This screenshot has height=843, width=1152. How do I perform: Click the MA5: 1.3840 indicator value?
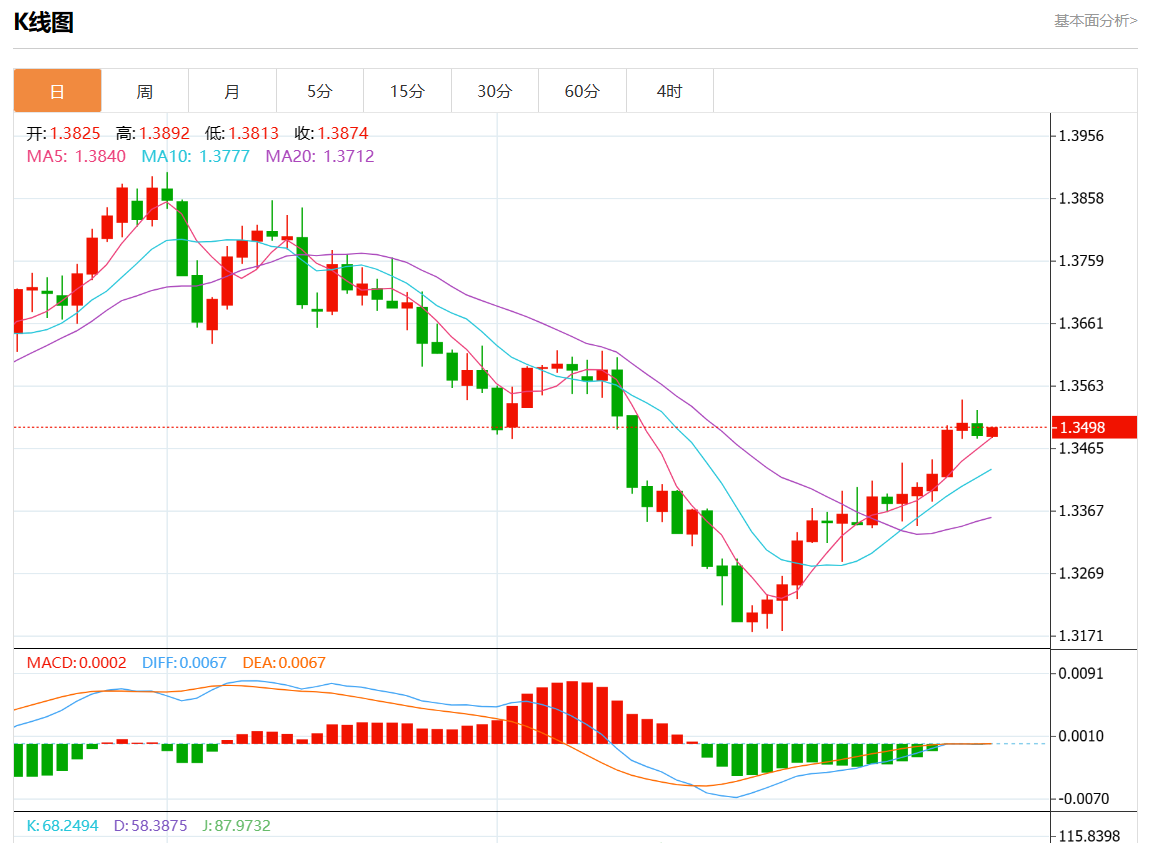tap(76, 156)
